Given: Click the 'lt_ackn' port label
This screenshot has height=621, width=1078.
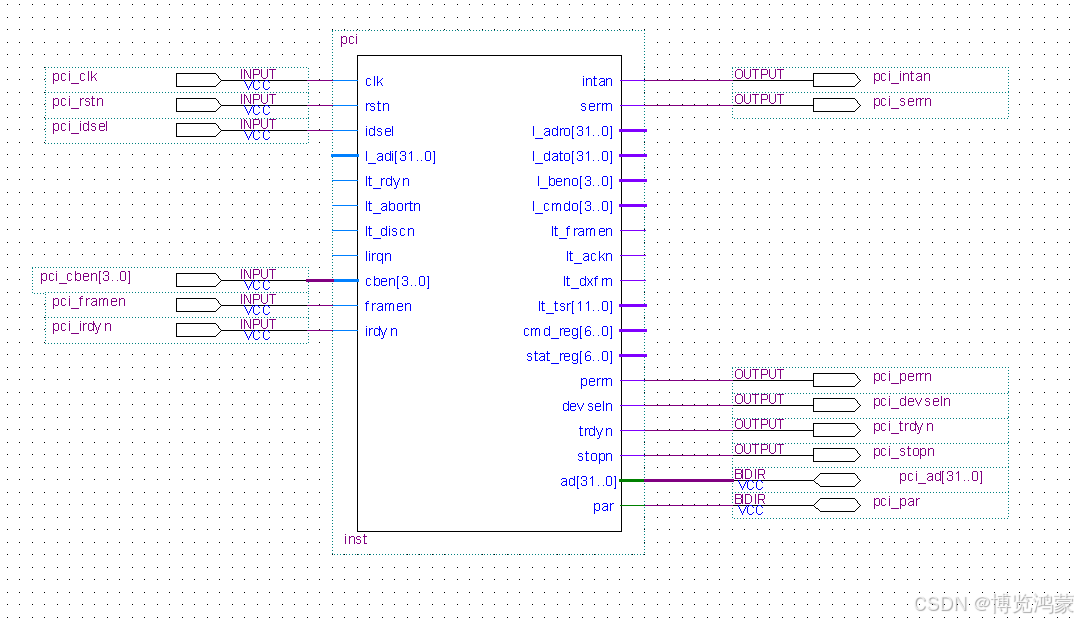Looking at the screenshot, I should click(x=589, y=256).
